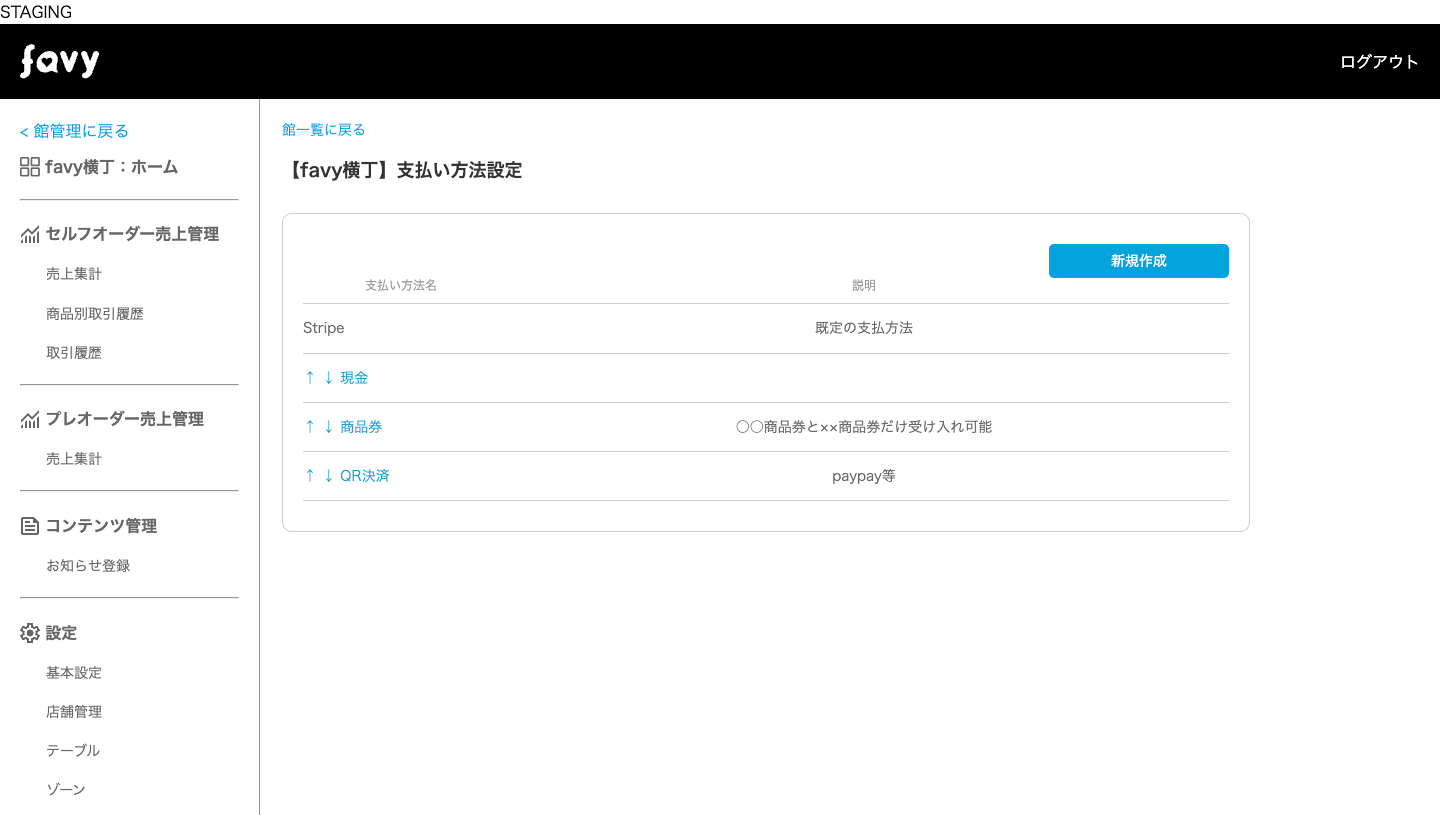This screenshot has height=815, width=1440.
Task: Open the 現金 payment method
Action: [x=354, y=378]
